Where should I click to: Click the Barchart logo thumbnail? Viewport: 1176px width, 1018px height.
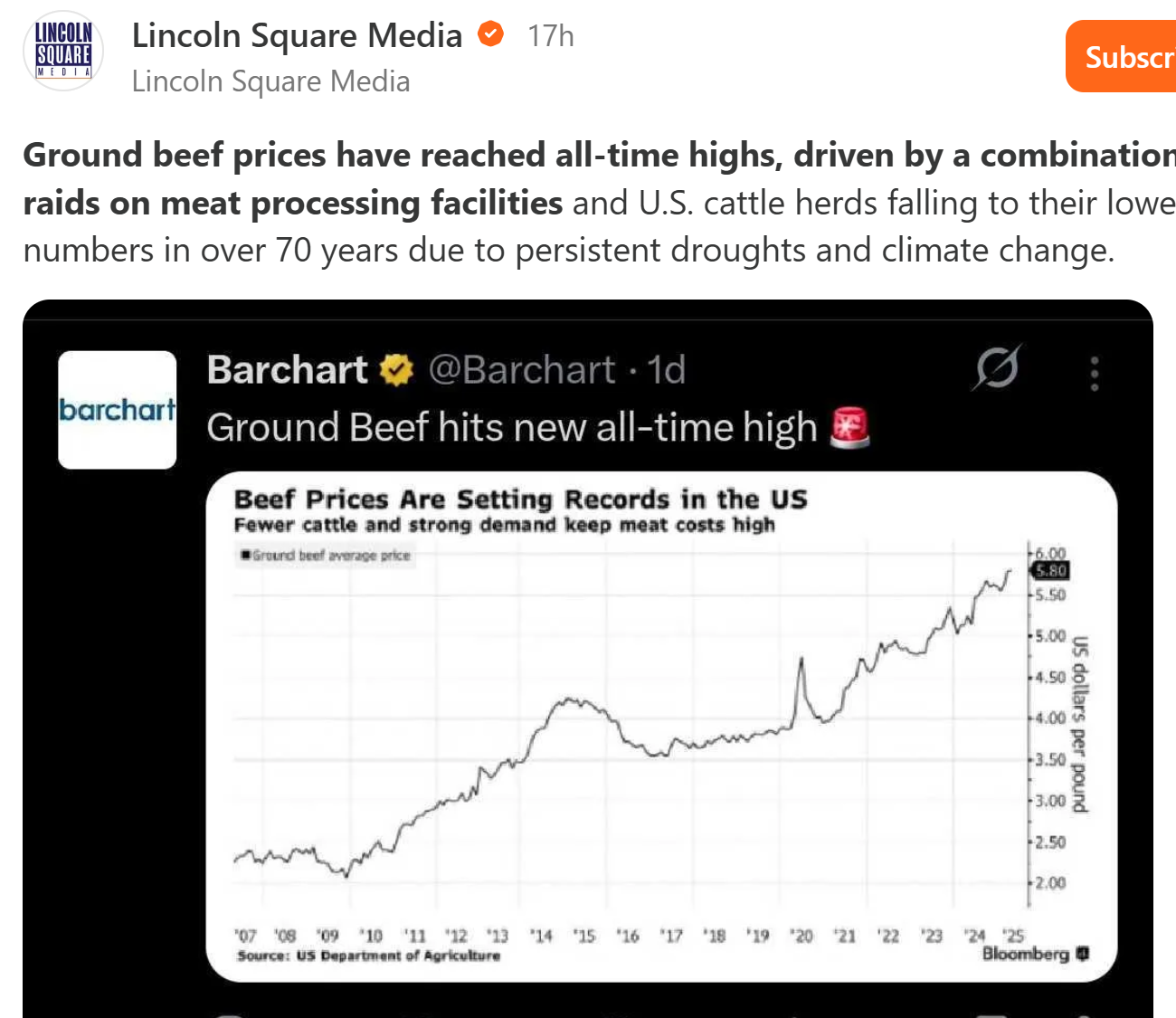pyautogui.click(x=118, y=410)
